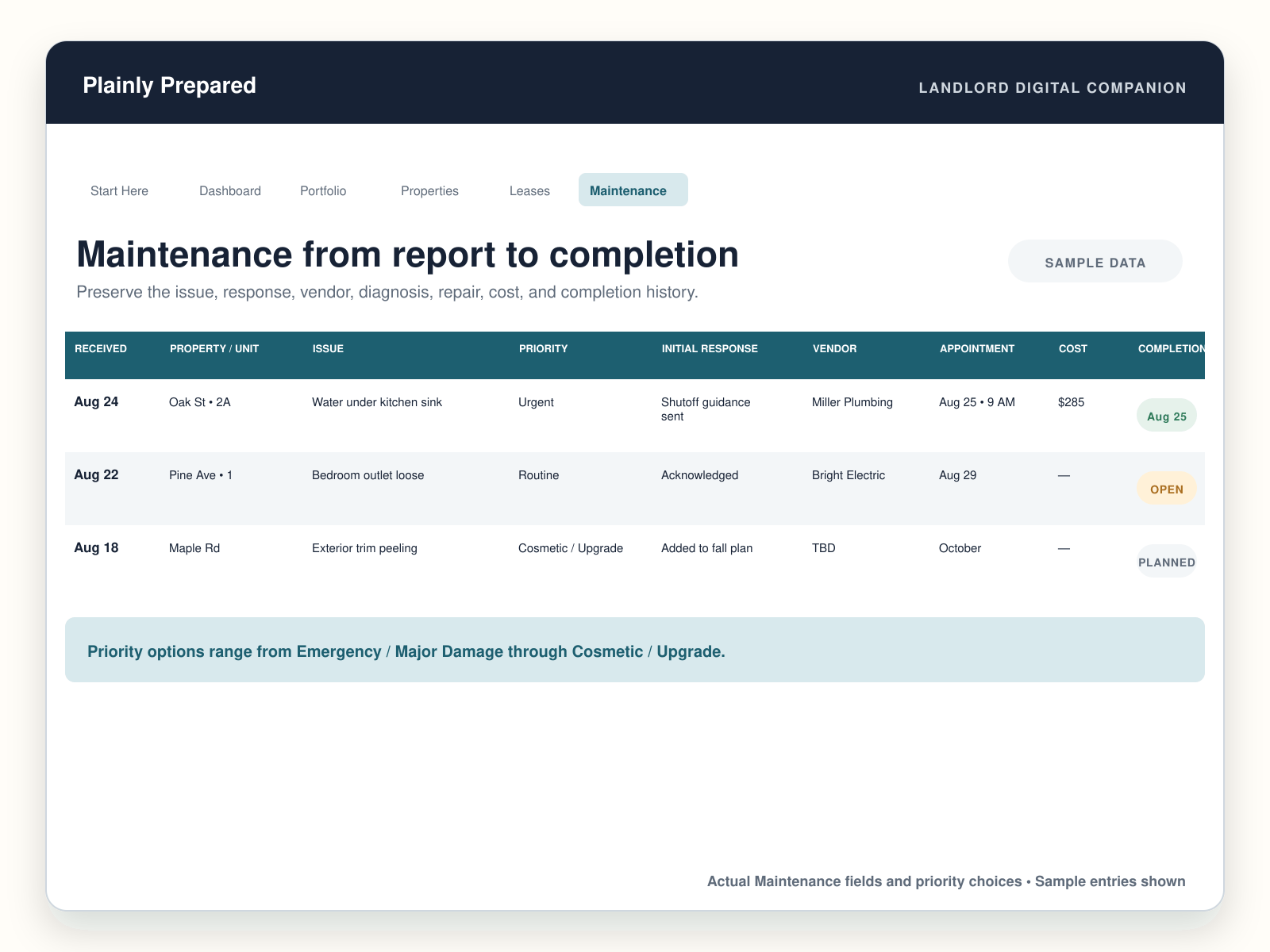Click the PLANNED status badge
Viewport: 1270px width, 952px height.
click(x=1167, y=562)
